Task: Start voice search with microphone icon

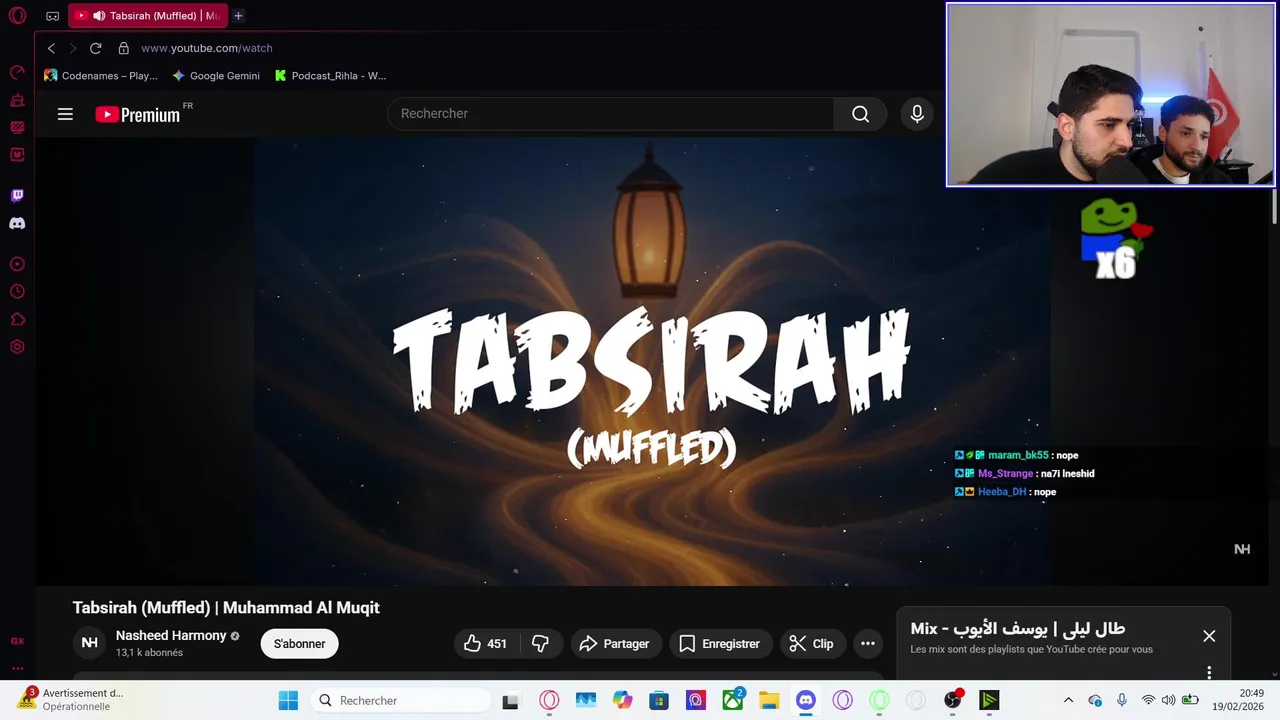Action: [x=917, y=114]
